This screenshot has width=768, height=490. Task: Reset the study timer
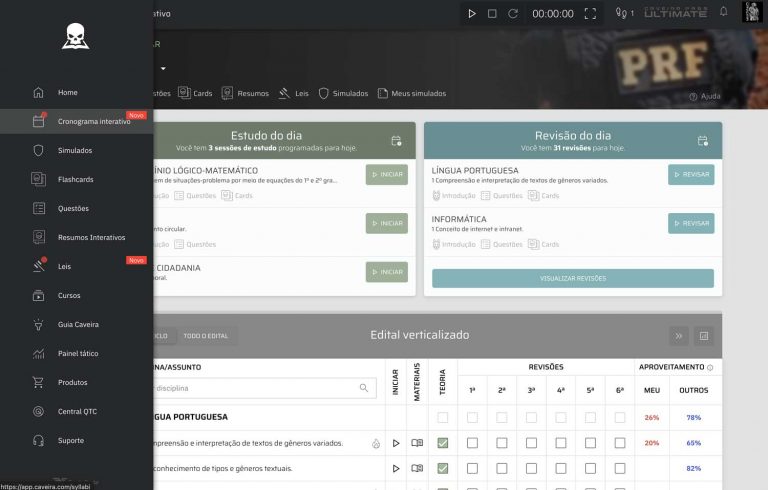pos(513,14)
